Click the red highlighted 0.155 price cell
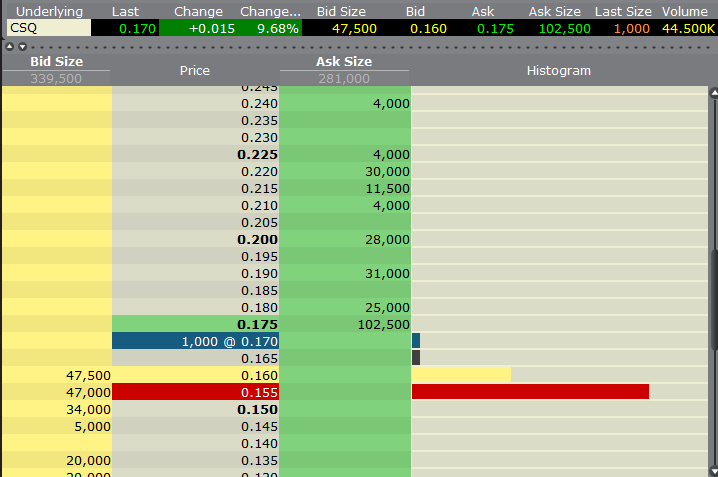The width and height of the screenshot is (718, 477). [195, 392]
